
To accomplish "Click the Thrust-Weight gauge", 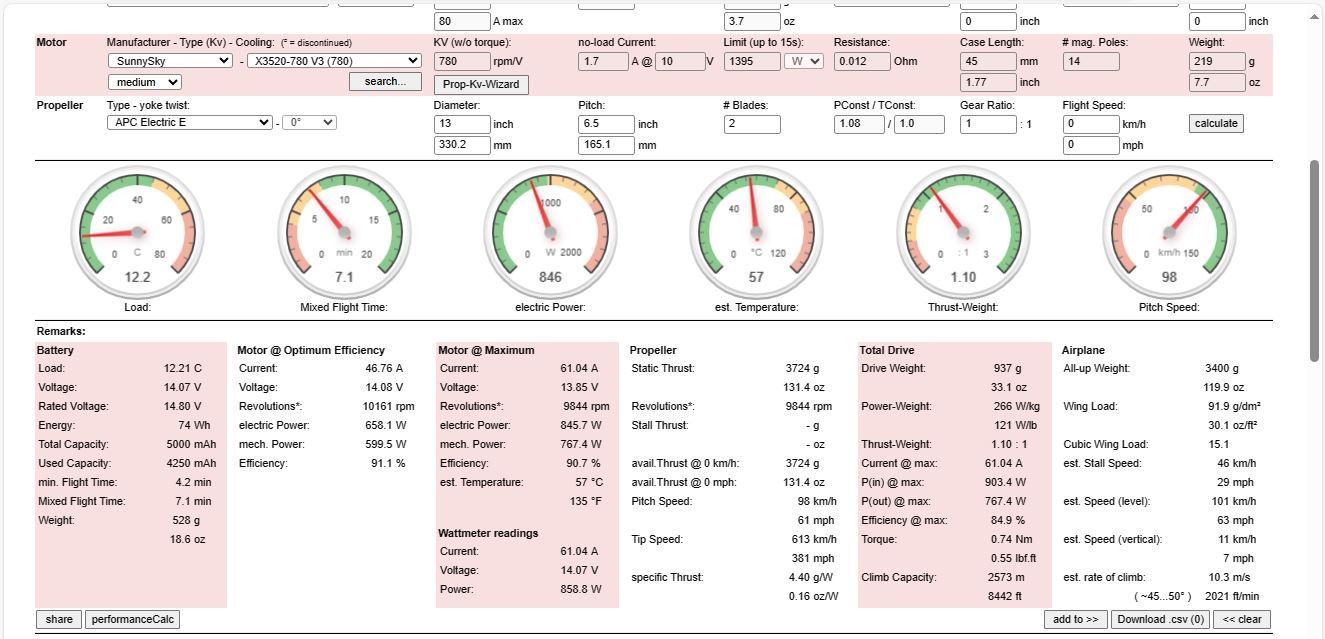I will pyautogui.click(x=963, y=232).
